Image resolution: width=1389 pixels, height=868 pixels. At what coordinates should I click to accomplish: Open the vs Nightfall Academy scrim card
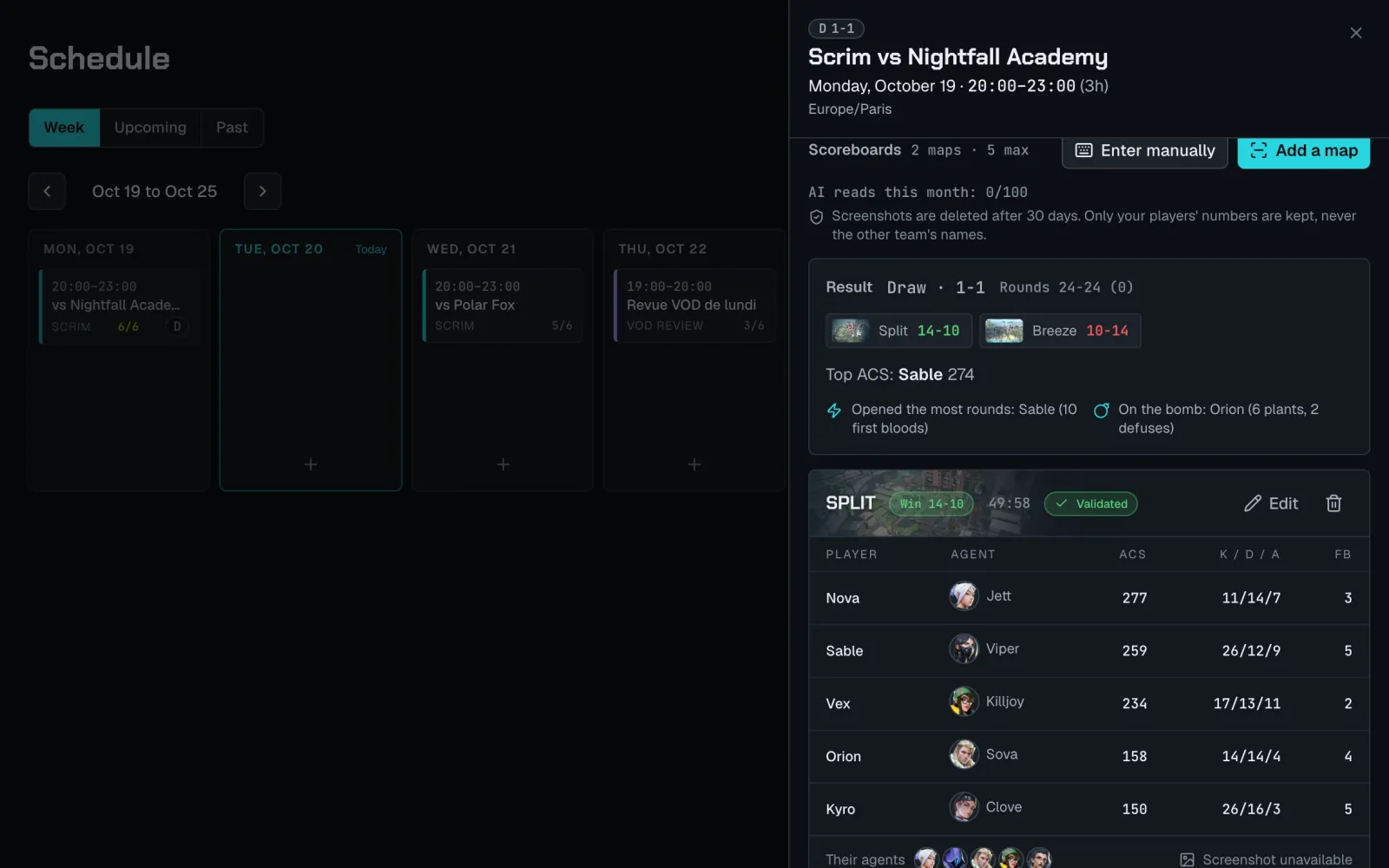120,306
